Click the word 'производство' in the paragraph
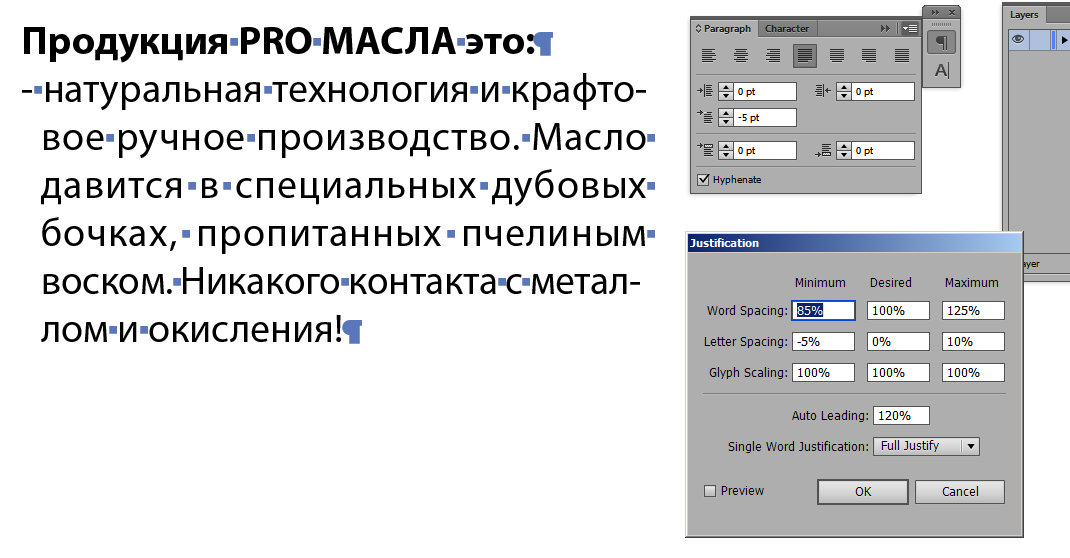This screenshot has height=558, width=1070. [384, 138]
